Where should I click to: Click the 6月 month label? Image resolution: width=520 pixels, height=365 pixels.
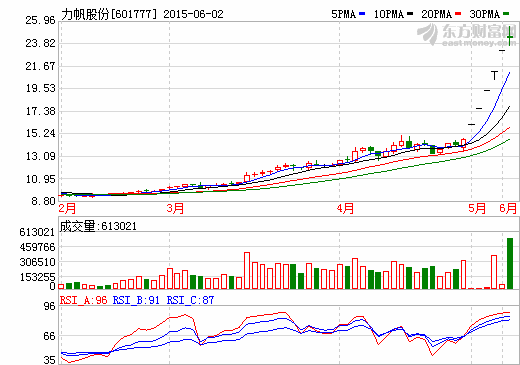tap(508, 208)
